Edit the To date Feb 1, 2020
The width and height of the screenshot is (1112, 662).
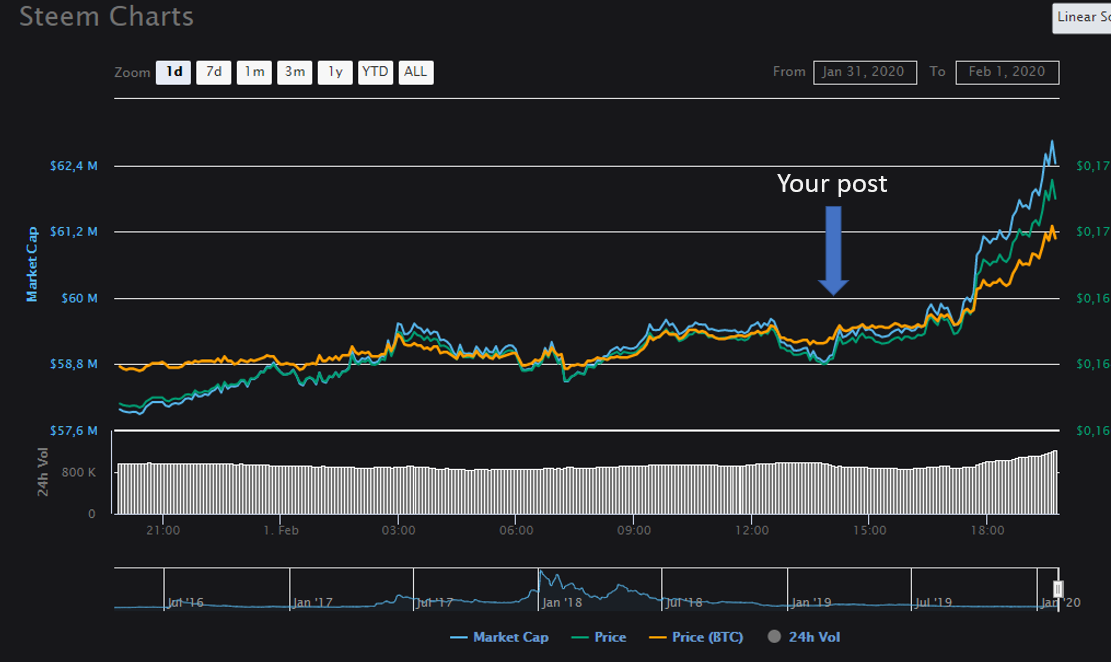(x=1007, y=72)
